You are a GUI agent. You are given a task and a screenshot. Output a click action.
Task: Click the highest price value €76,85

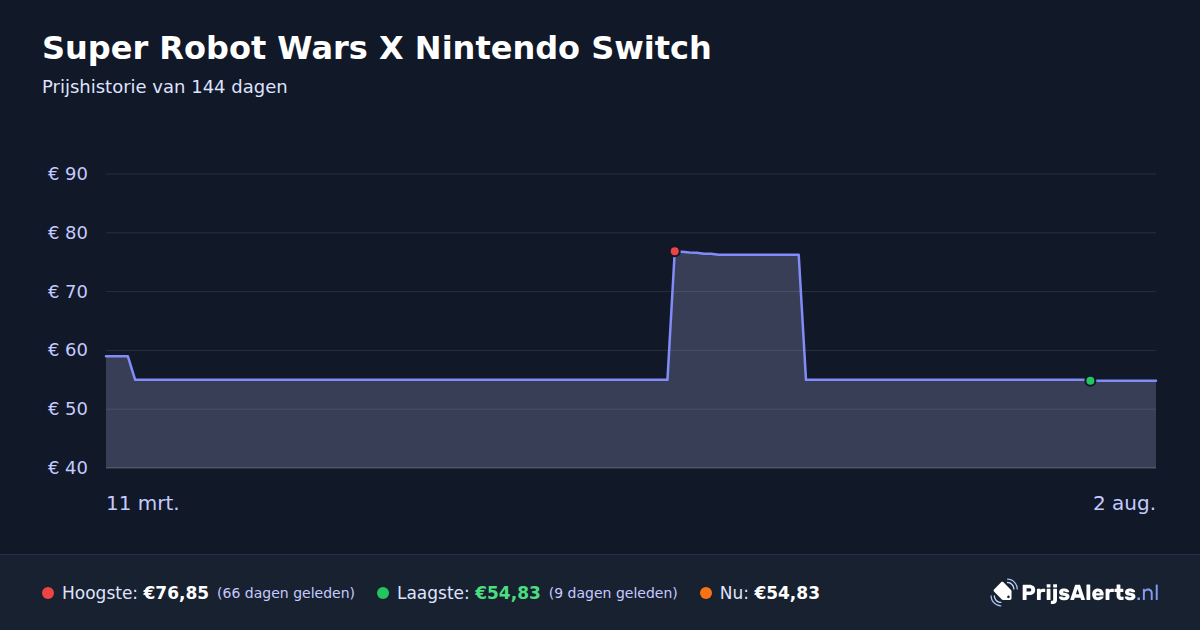tap(176, 593)
